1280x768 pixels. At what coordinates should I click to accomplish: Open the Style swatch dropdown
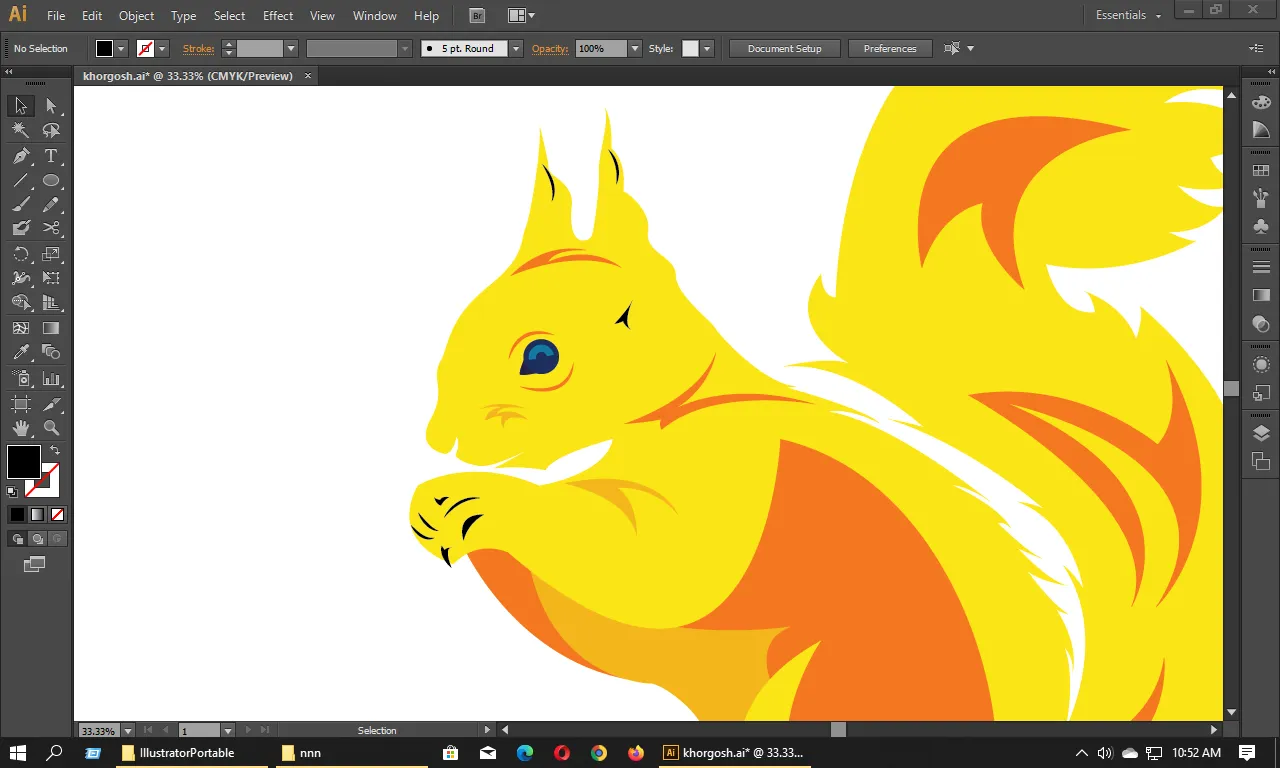(x=707, y=48)
